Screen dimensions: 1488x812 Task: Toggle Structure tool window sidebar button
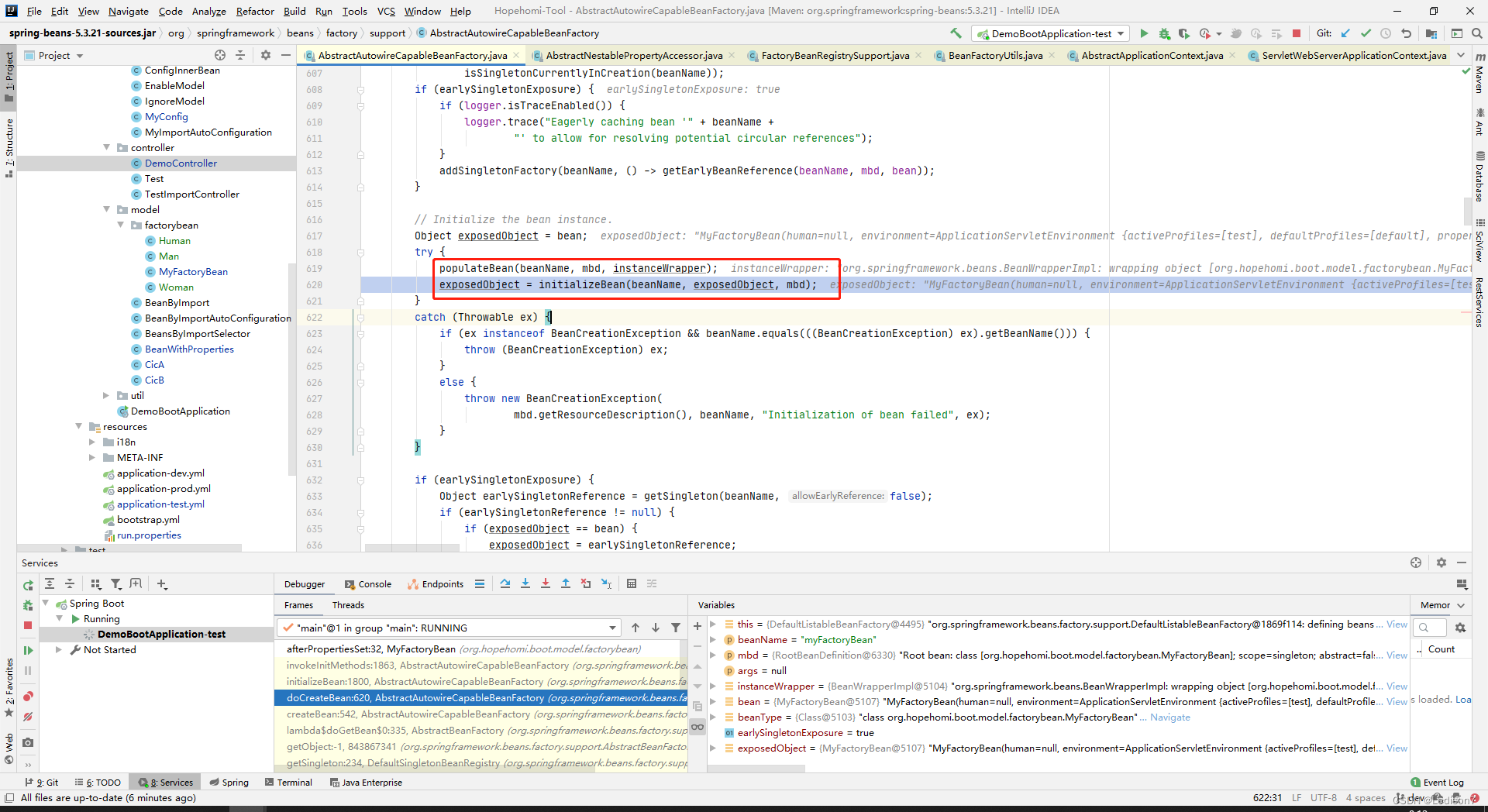[x=9, y=147]
